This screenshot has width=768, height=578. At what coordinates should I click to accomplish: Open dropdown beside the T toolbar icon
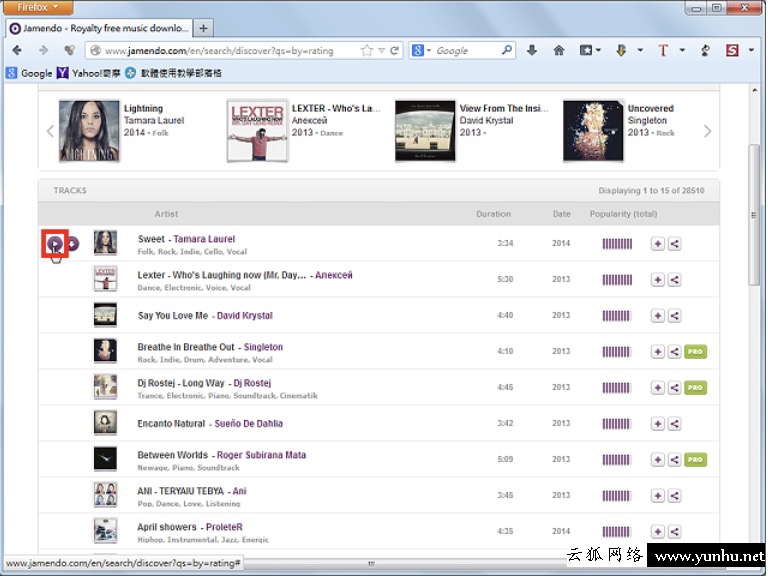click(682, 50)
